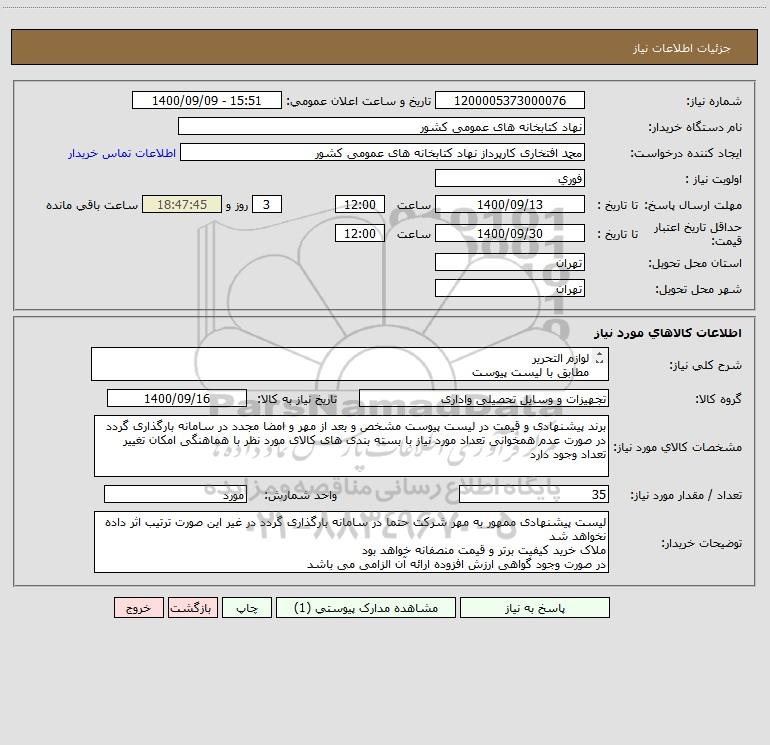Screen dimensions: 770x745
Task: Click the product specifications text area
Action: tap(351, 446)
